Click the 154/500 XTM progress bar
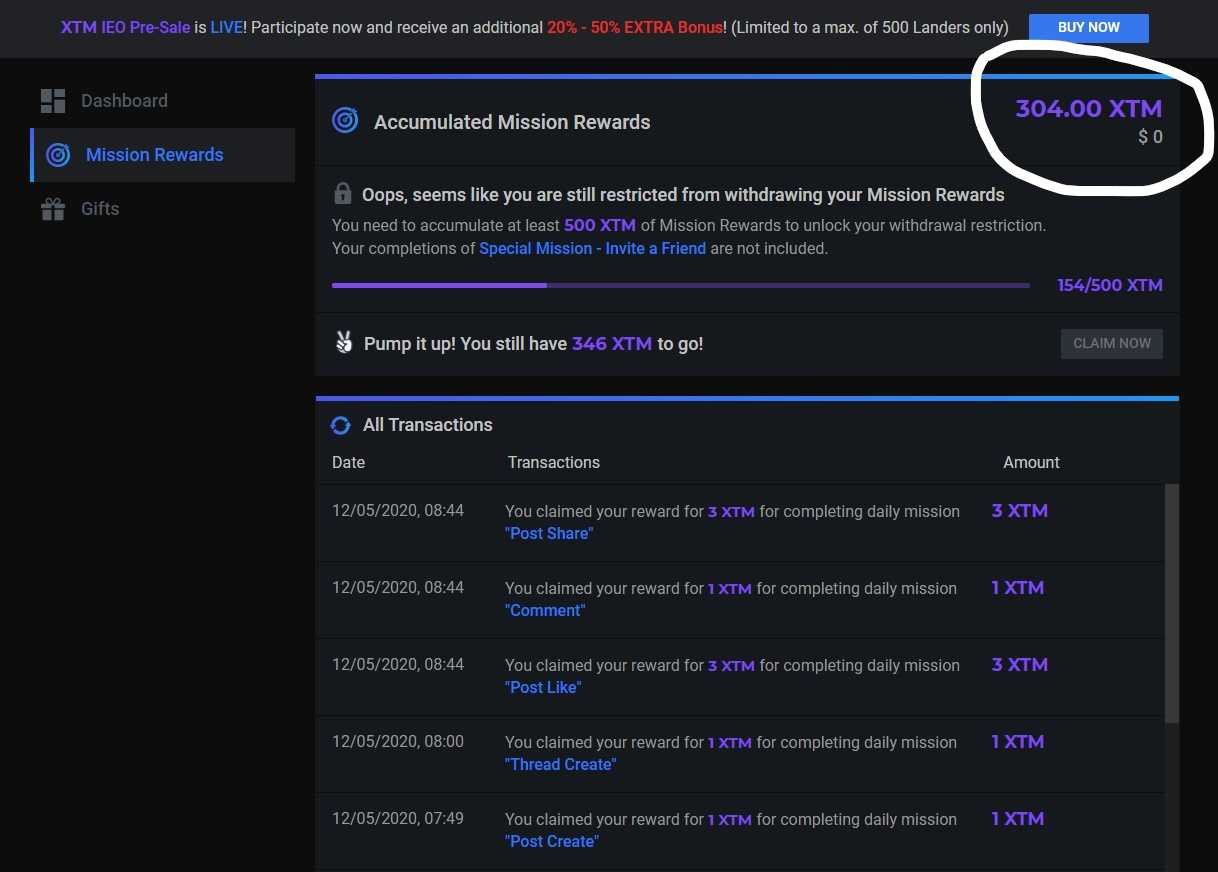Image resolution: width=1218 pixels, height=872 pixels. (680, 286)
